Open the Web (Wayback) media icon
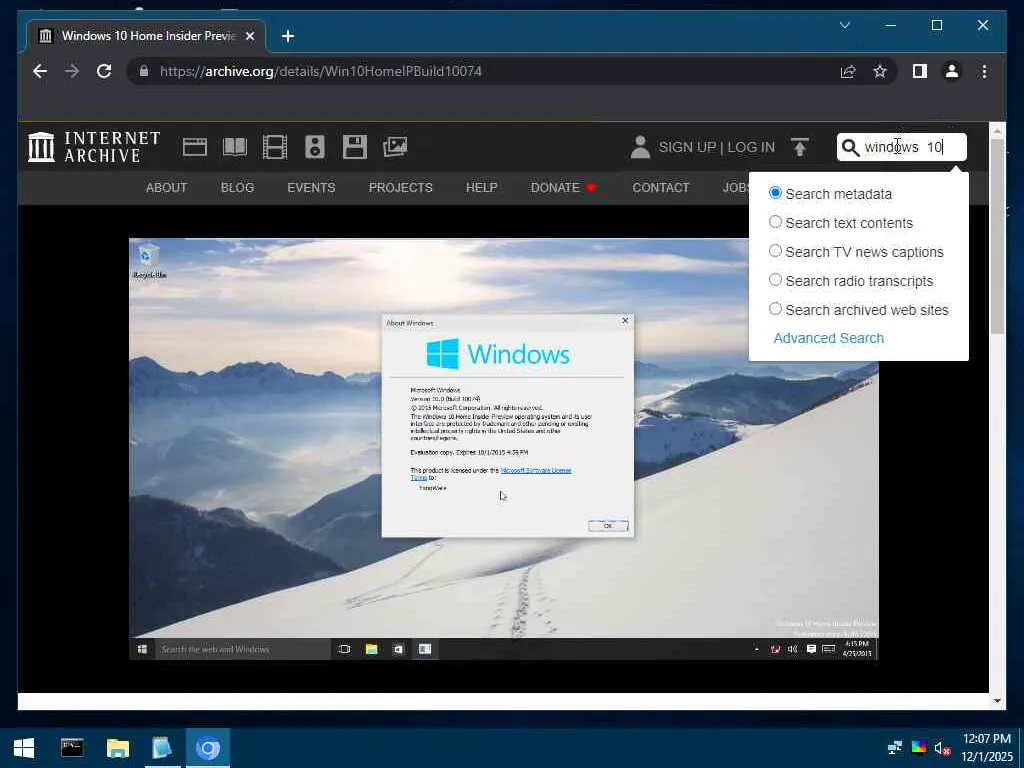The image size is (1024, 768). click(195, 147)
